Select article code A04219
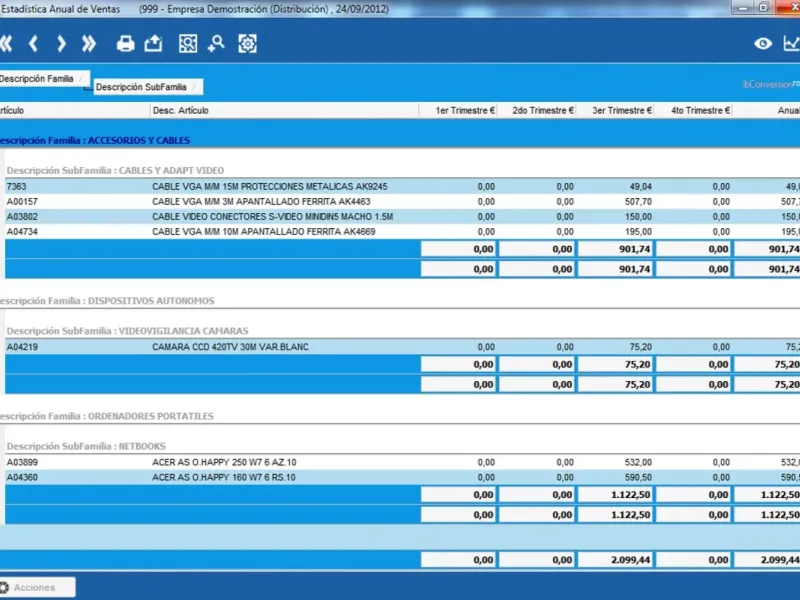Viewport: 800px width, 600px height. [22, 347]
